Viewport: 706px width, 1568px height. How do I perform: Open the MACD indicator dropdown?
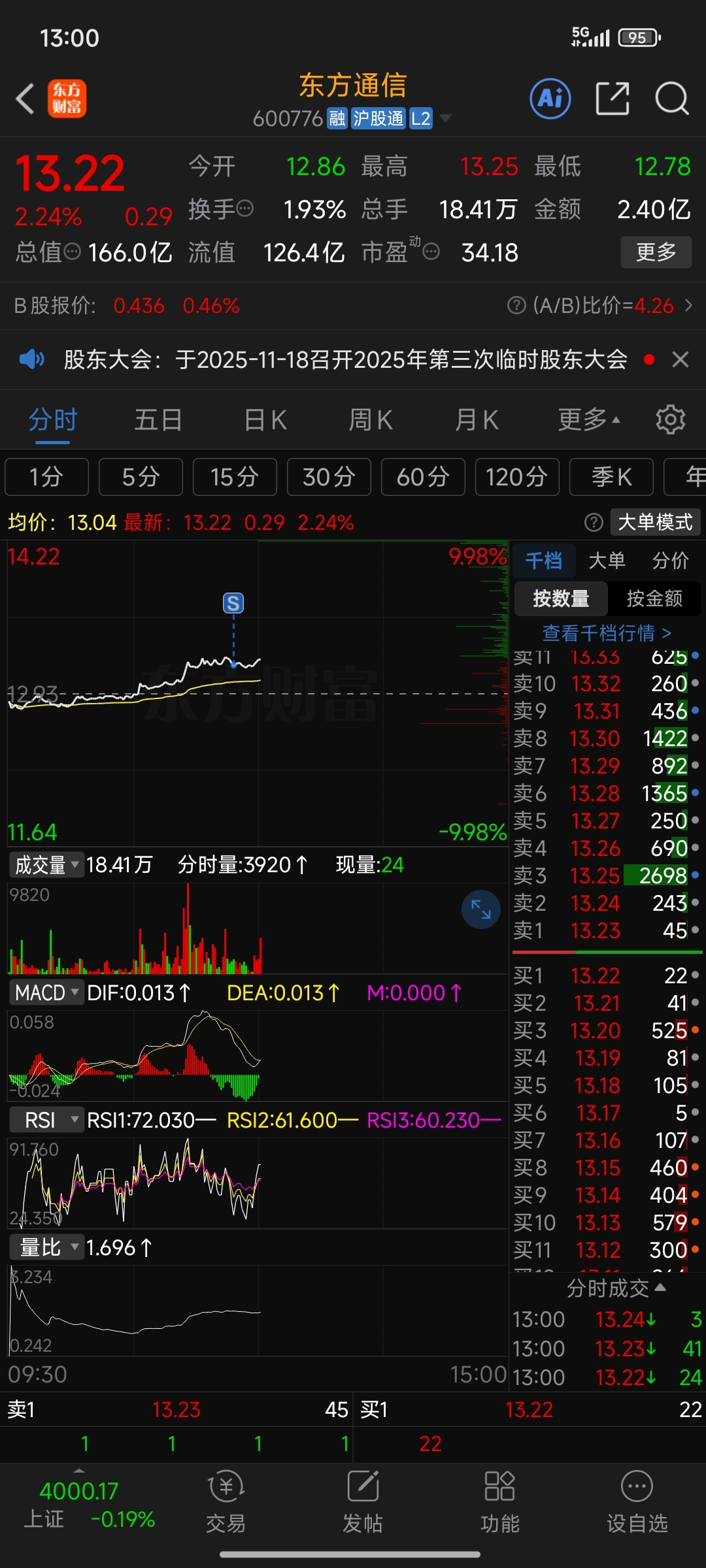pyautogui.click(x=46, y=993)
